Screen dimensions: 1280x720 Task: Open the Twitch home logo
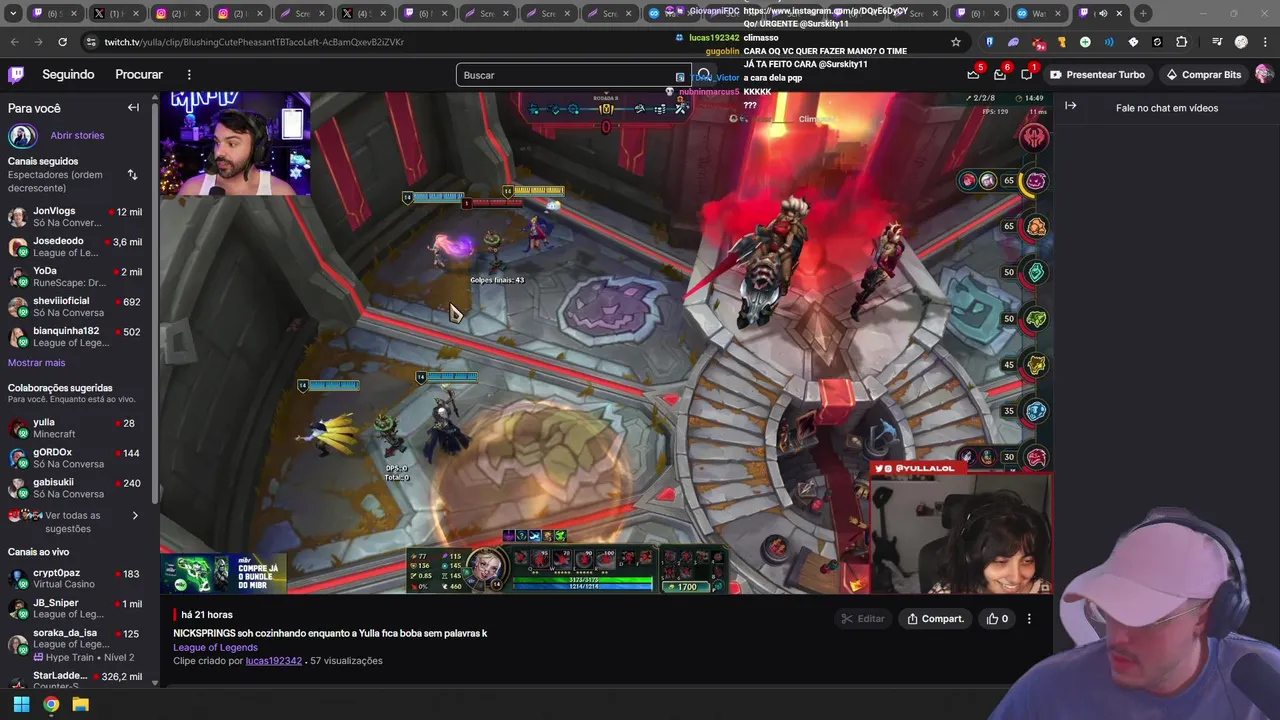pyautogui.click(x=16, y=75)
